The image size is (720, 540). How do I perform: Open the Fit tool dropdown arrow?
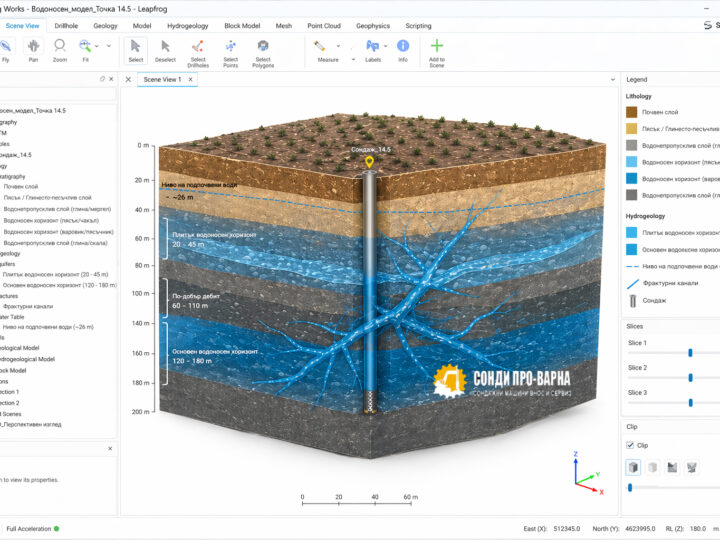[x=97, y=46]
